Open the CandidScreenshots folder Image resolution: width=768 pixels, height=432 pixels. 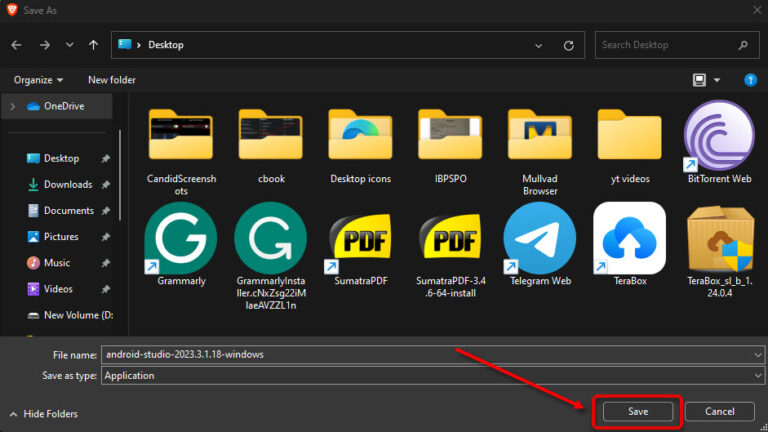[x=181, y=152]
